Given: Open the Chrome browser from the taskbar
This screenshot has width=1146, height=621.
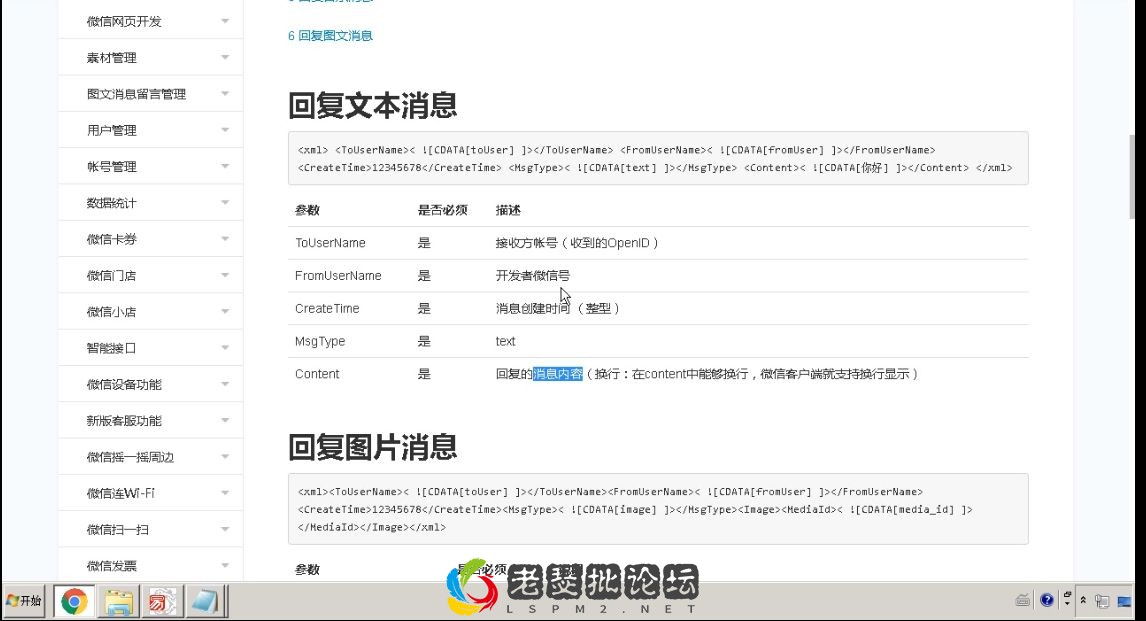Looking at the screenshot, I should pyautogui.click(x=74, y=601).
